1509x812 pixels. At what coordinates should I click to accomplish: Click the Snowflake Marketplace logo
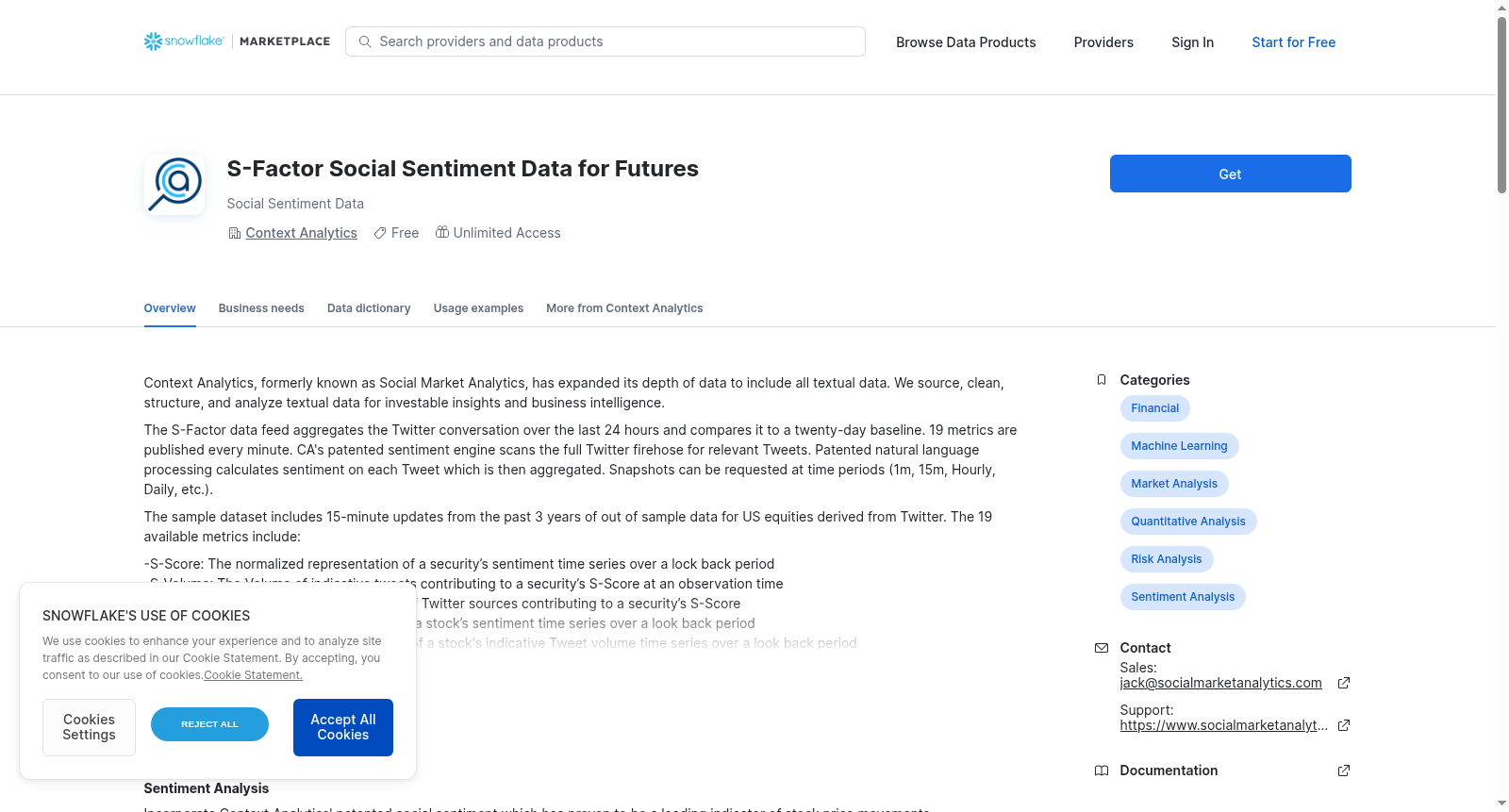coord(237,41)
